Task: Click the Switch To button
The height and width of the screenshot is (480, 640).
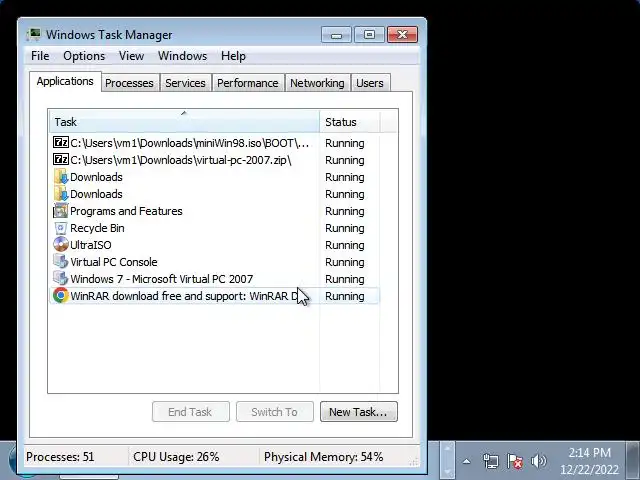Action: [x=275, y=412]
